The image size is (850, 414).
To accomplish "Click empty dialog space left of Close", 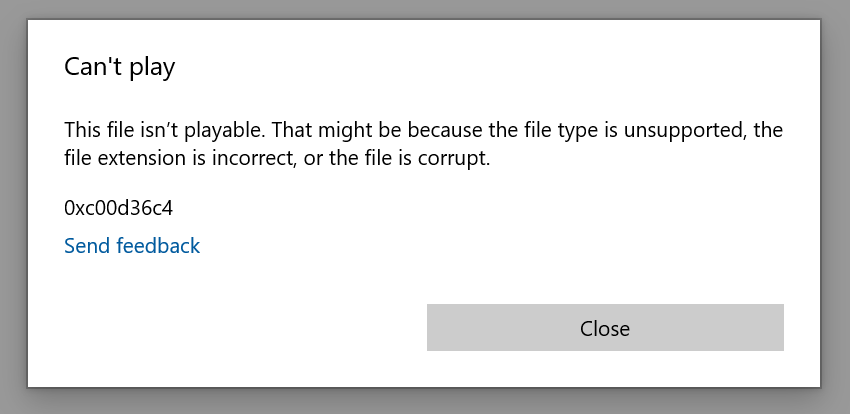I will [x=244, y=327].
